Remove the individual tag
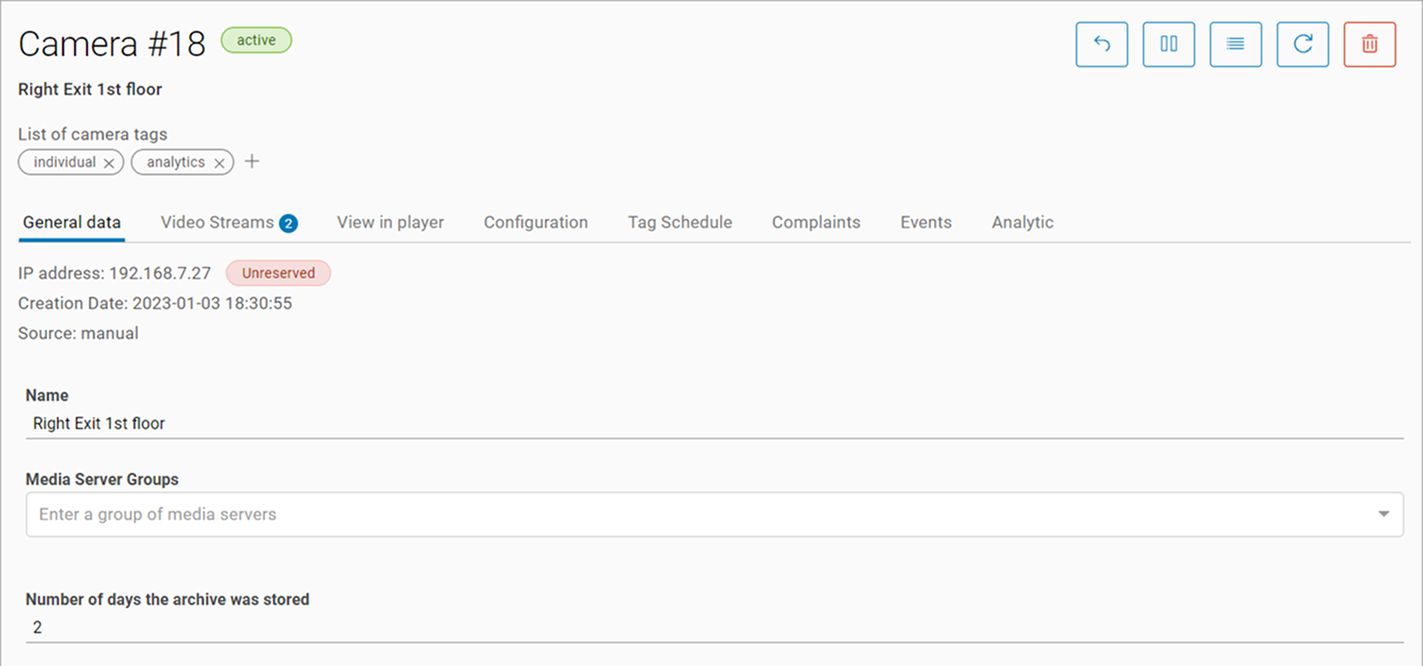 point(109,163)
